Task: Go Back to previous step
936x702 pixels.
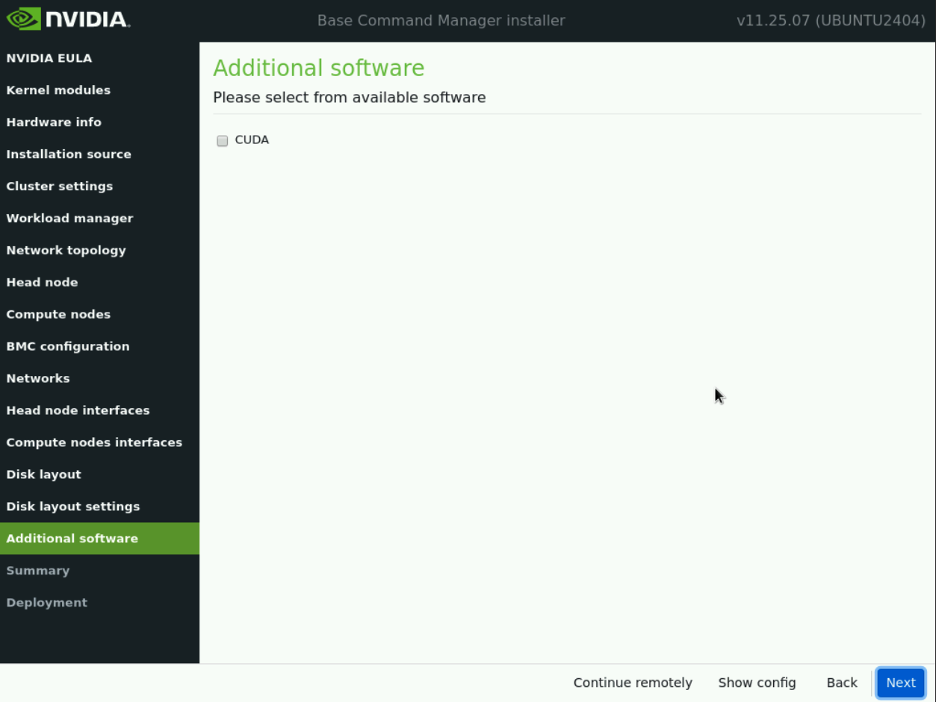Action: coord(841,682)
